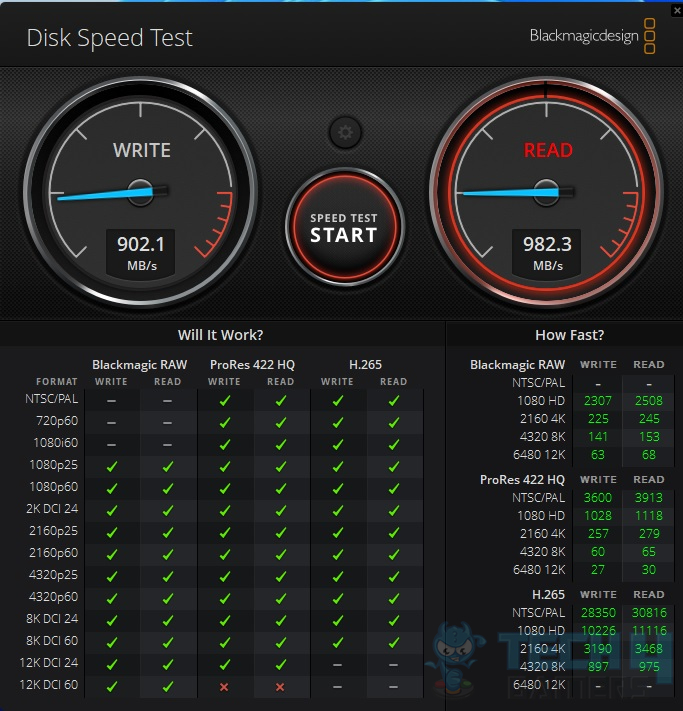The image size is (683, 711).
Task: Click the 1080i60 format row label
Action: tap(56, 443)
